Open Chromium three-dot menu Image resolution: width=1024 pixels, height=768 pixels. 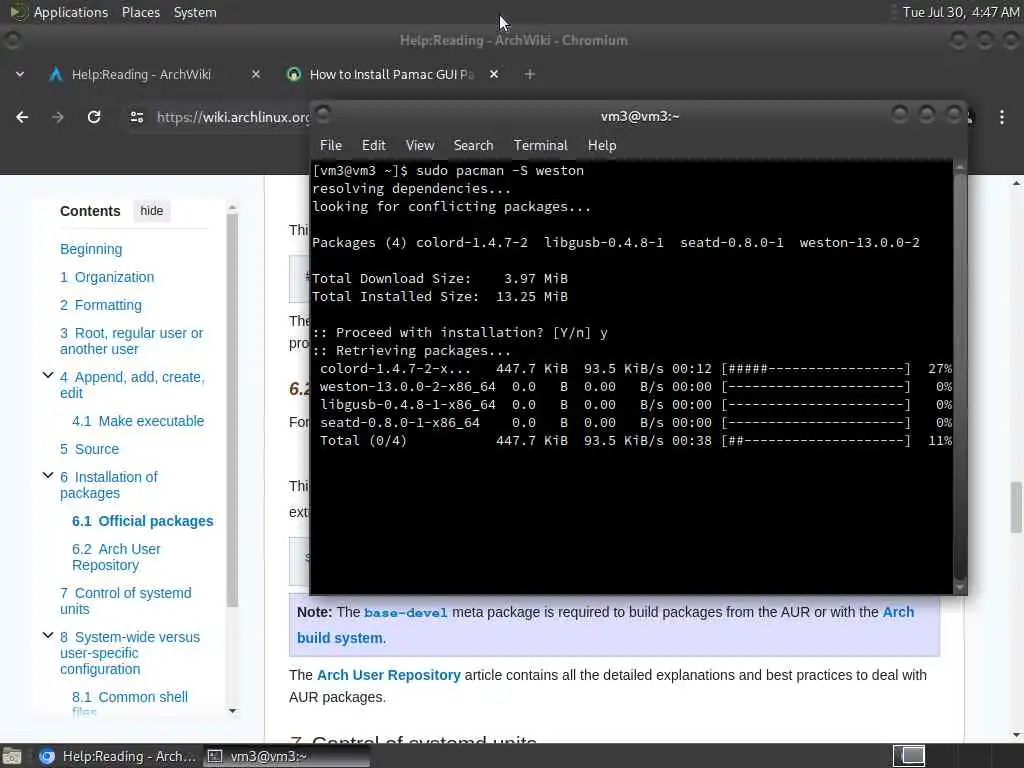coord(1002,117)
